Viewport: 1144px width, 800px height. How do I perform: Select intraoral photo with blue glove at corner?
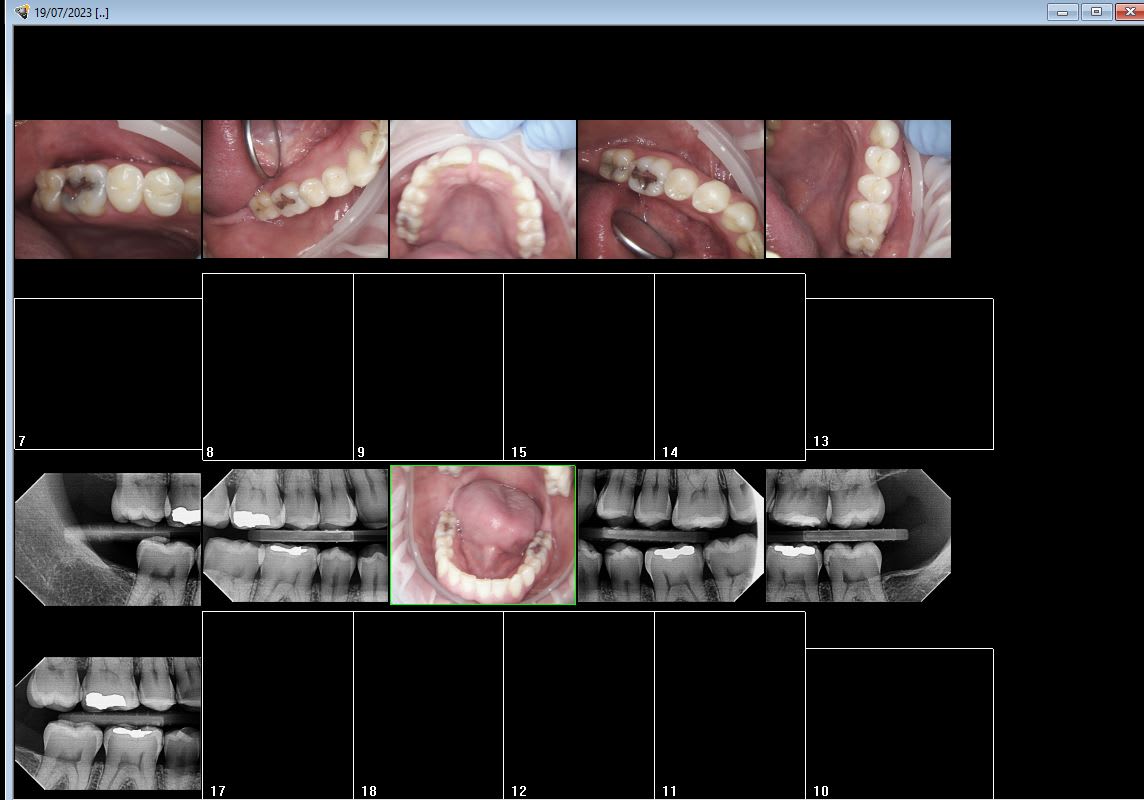point(858,189)
